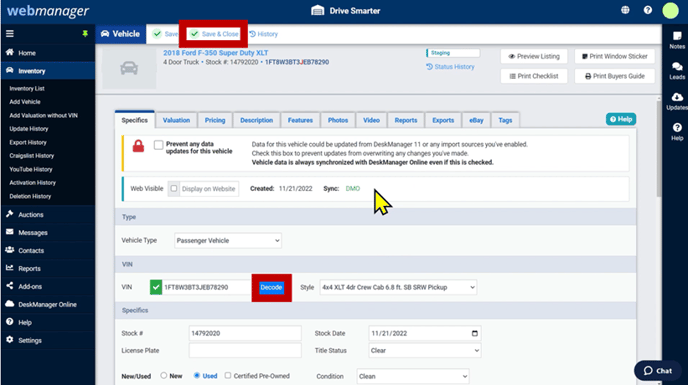Open Export History
Viewport: 688px width, 385px height.
click(28, 143)
